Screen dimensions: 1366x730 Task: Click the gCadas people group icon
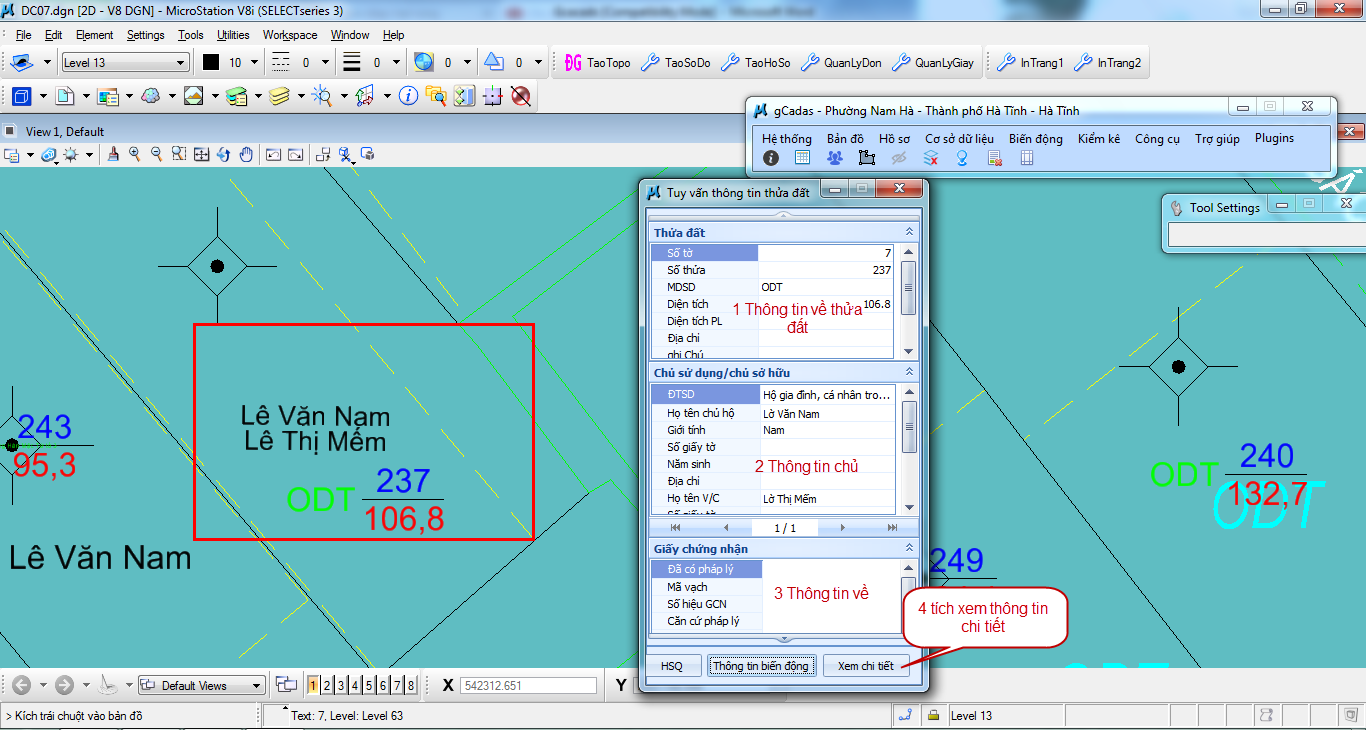[835, 158]
